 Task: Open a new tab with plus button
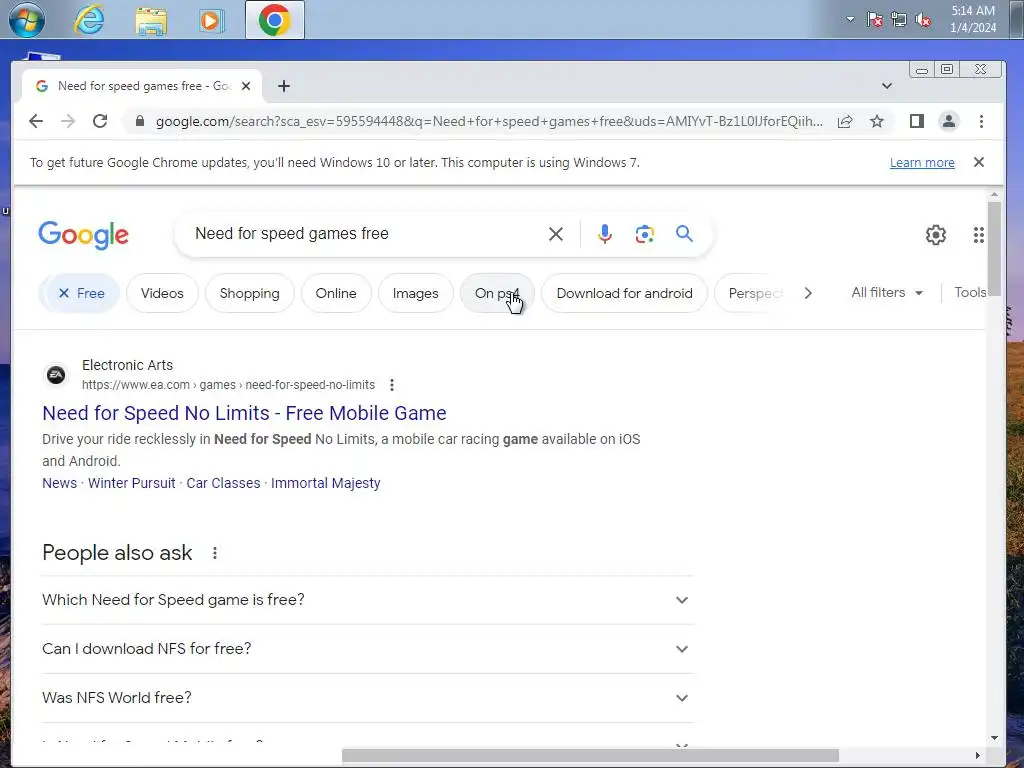point(283,86)
